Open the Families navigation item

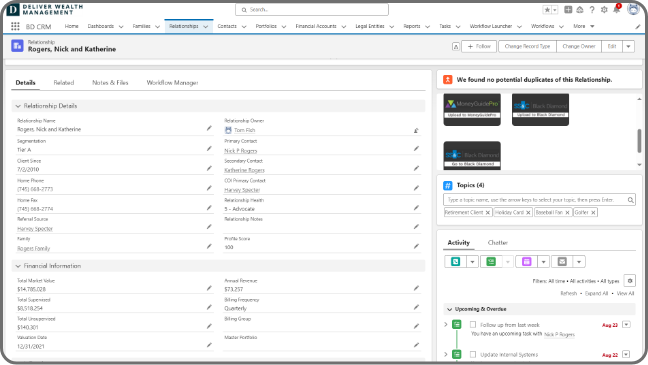[141, 26]
